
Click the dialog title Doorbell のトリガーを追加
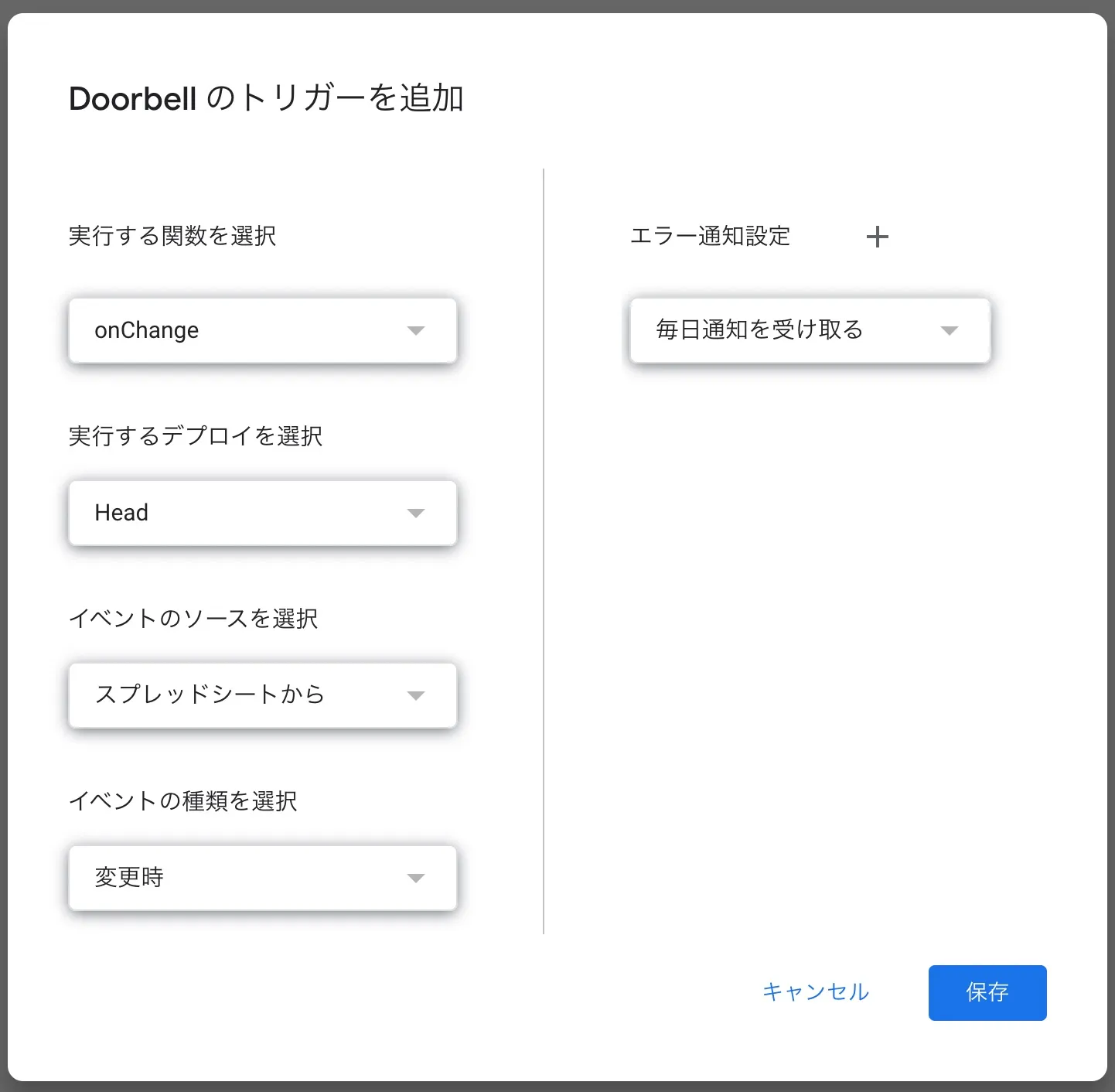point(266,99)
